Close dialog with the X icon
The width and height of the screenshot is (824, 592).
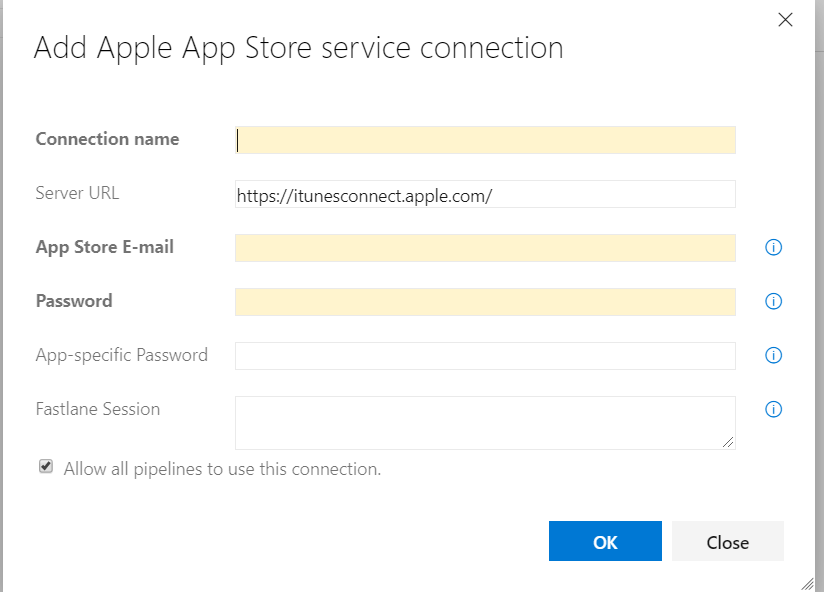[x=785, y=20]
